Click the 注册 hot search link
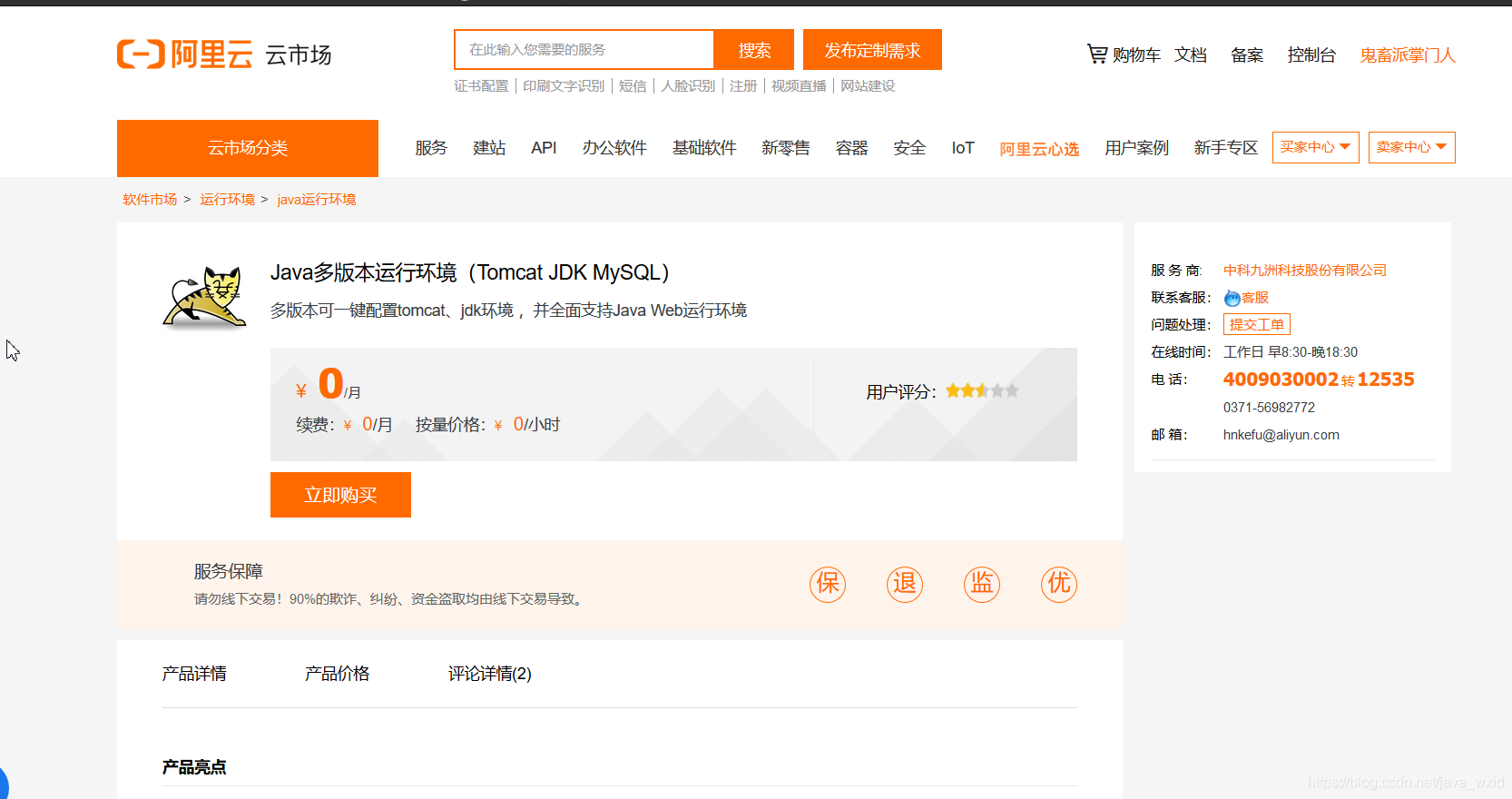Viewport: 1512px width, 799px height. pyautogui.click(x=743, y=86)
